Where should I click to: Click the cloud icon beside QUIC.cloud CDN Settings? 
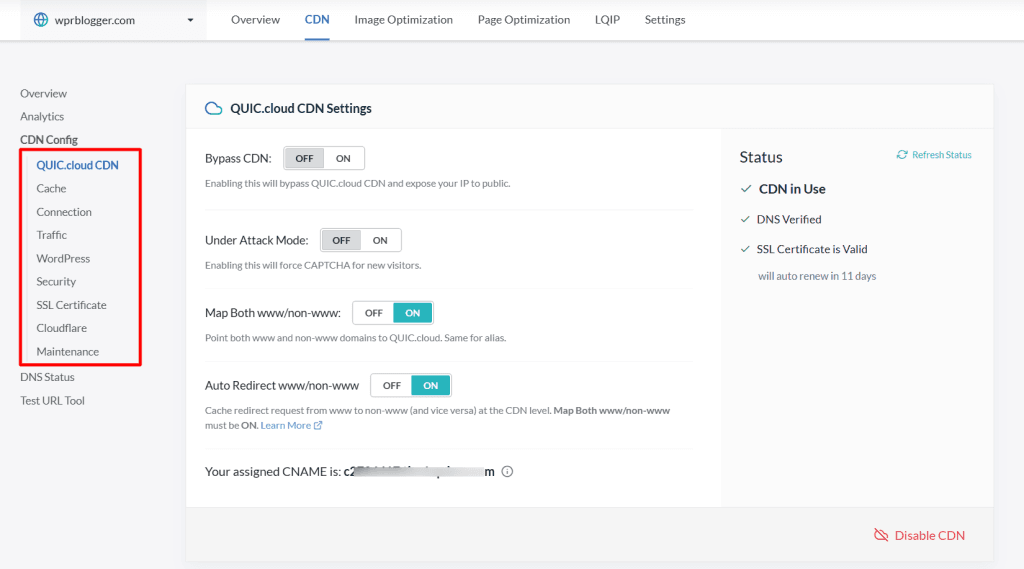[214, 108]
